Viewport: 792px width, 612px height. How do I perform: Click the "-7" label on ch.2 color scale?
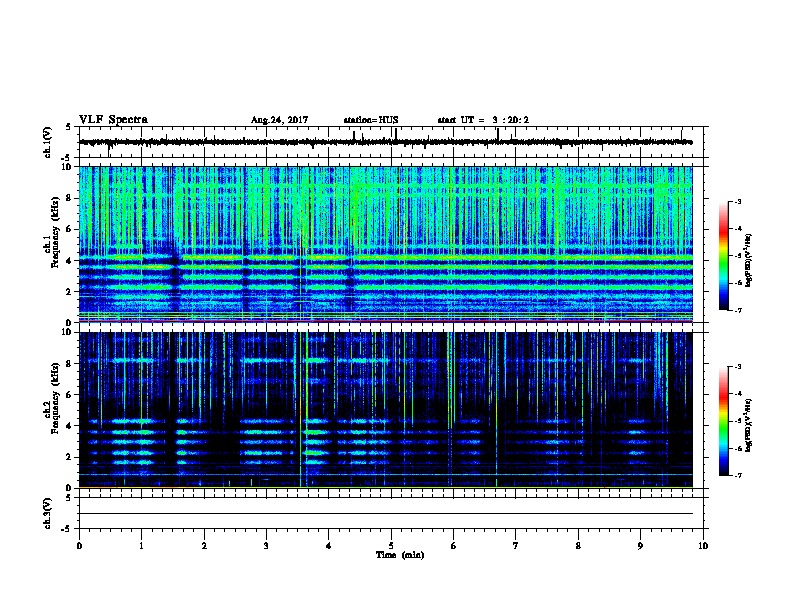click(737, 476)
